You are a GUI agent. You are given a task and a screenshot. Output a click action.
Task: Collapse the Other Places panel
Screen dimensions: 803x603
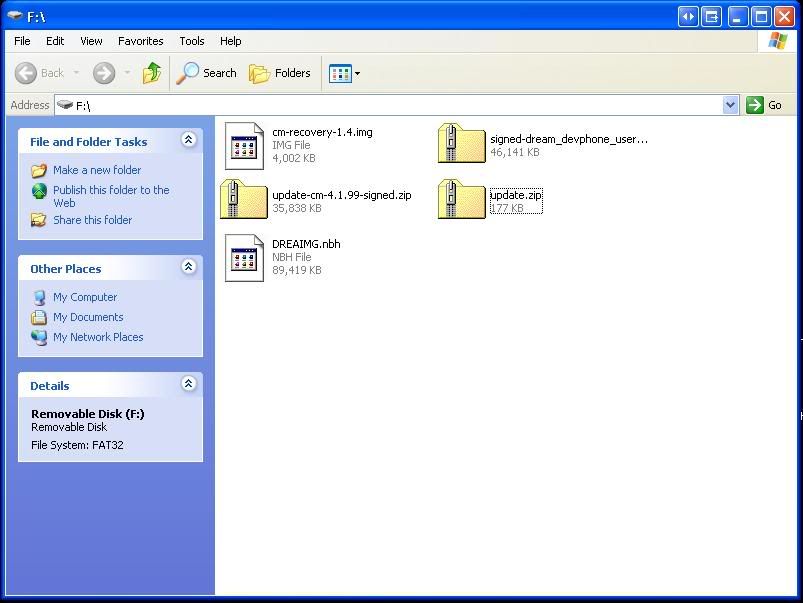188,267
